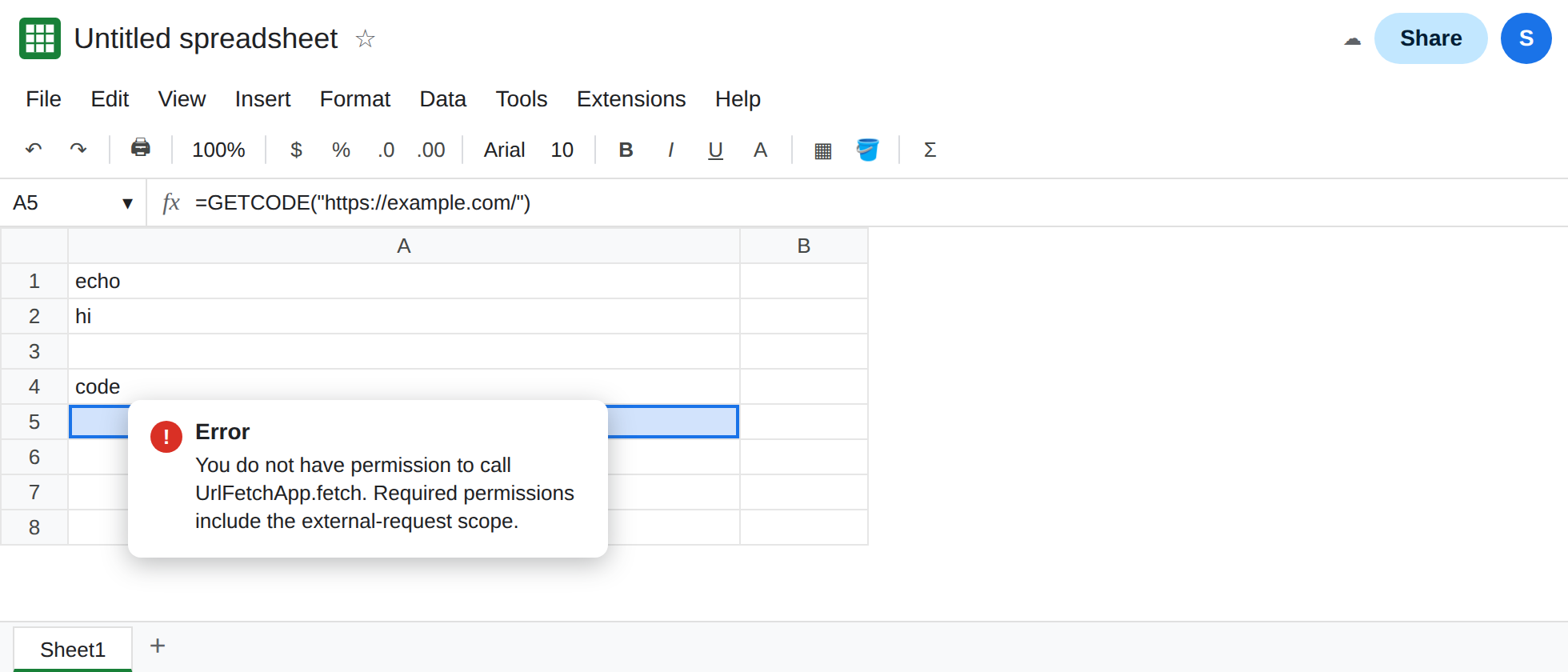Open the font size 10 dropdown

[562, 150]
